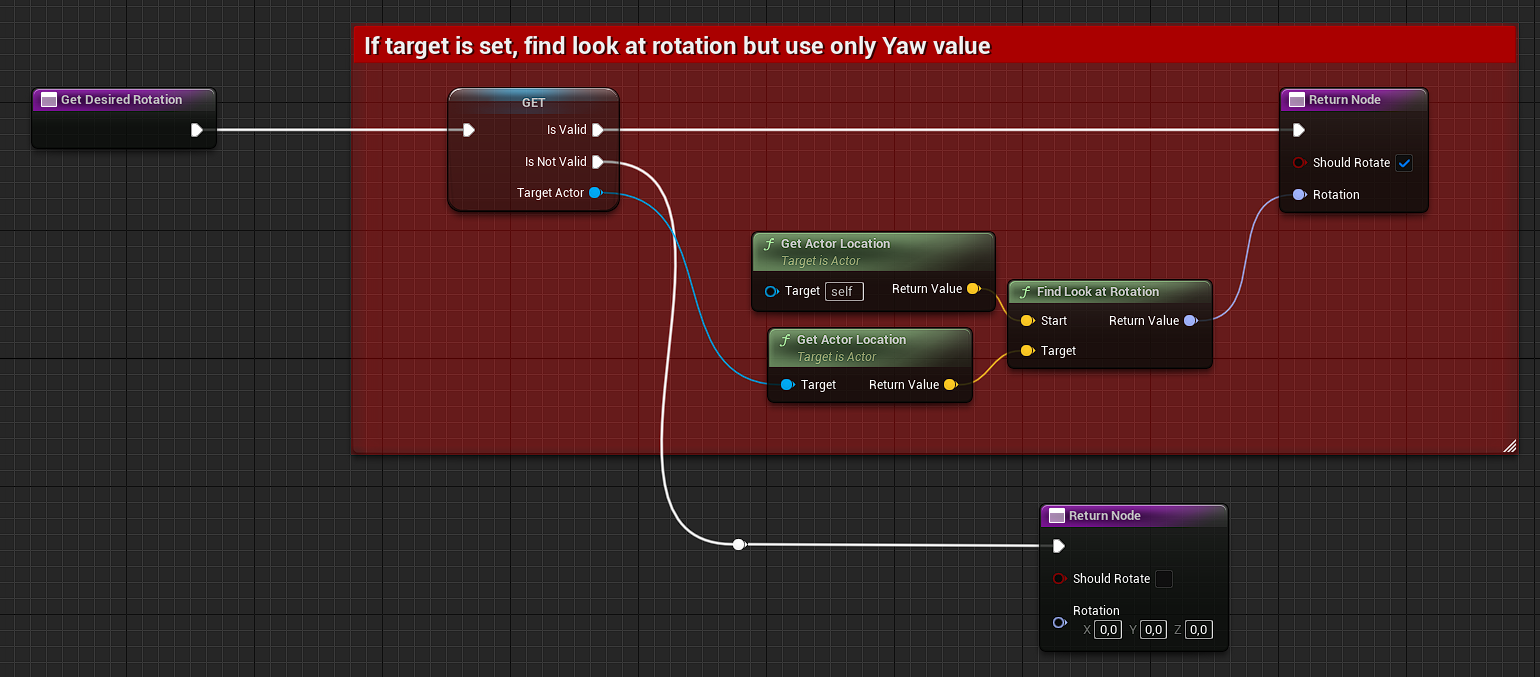This screenshot has width=1540, height=677.
Task: Click the Target Actor blue output pin
Action: [595, 193]
